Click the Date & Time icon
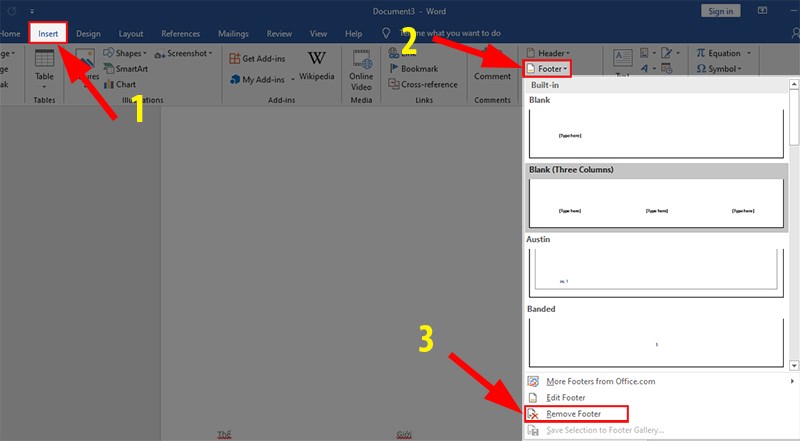 click(666, 68)
